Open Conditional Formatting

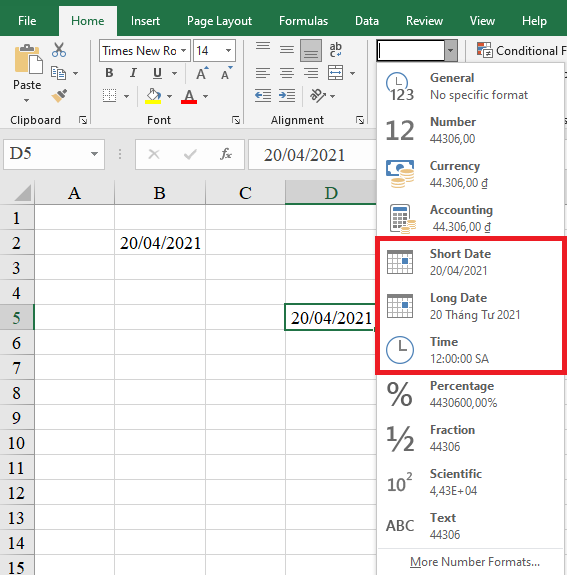point(521,50)
